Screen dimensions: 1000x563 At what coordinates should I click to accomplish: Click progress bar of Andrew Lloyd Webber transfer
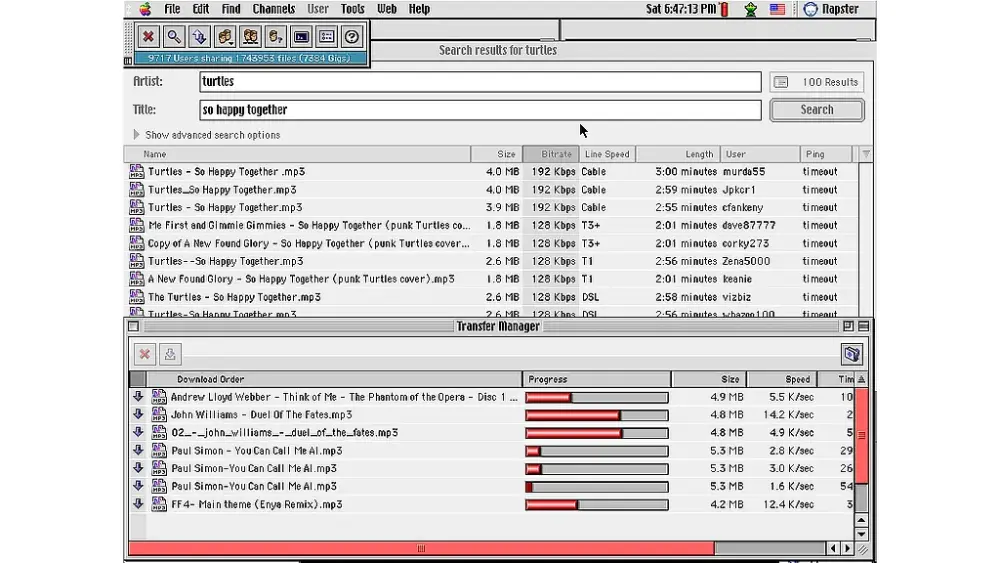coord(597,397)
